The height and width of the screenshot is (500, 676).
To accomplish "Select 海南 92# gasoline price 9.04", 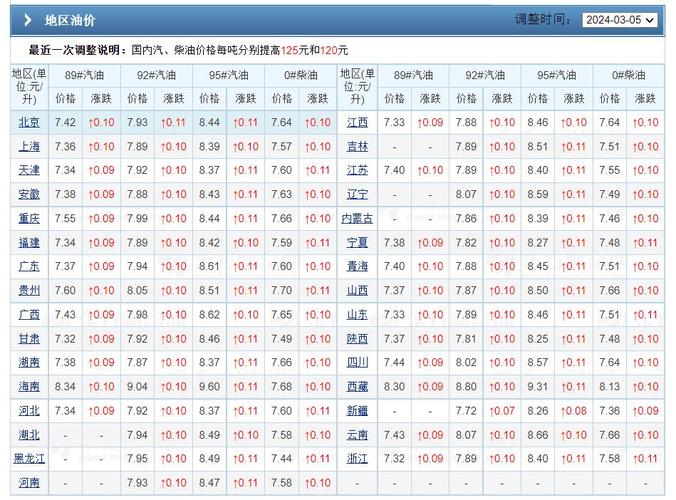I will pos(138,387).
